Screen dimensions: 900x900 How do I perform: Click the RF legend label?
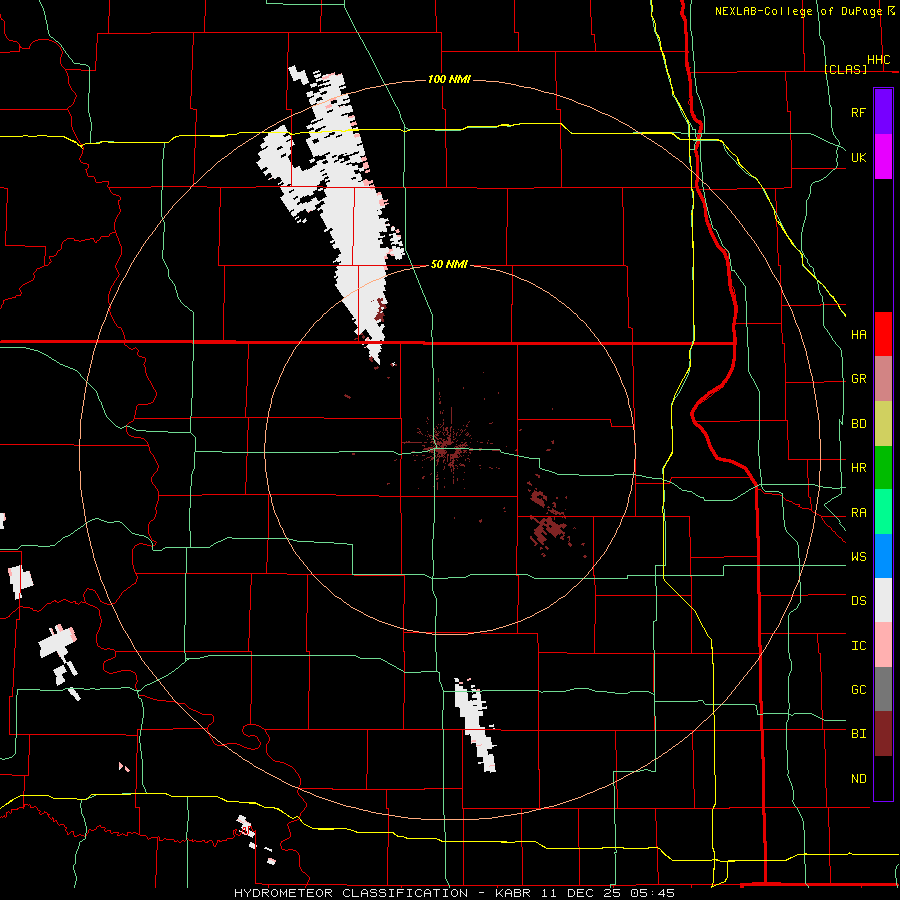coord(858,112)
